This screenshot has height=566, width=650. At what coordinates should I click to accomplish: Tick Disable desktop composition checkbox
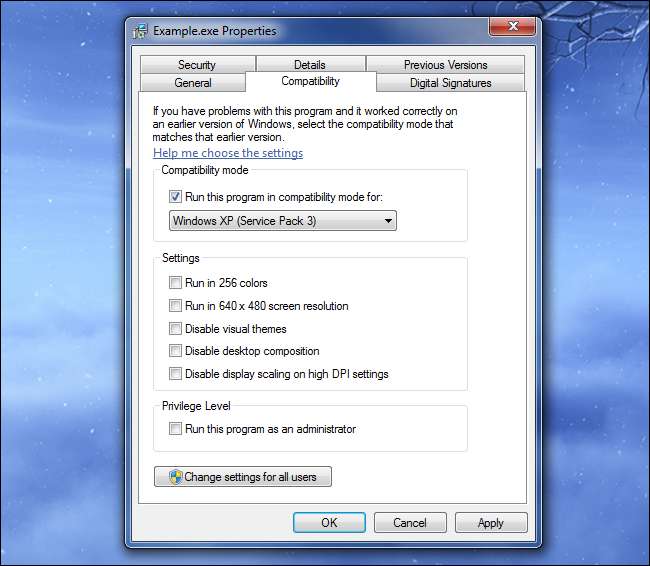[x=175, y=351]
